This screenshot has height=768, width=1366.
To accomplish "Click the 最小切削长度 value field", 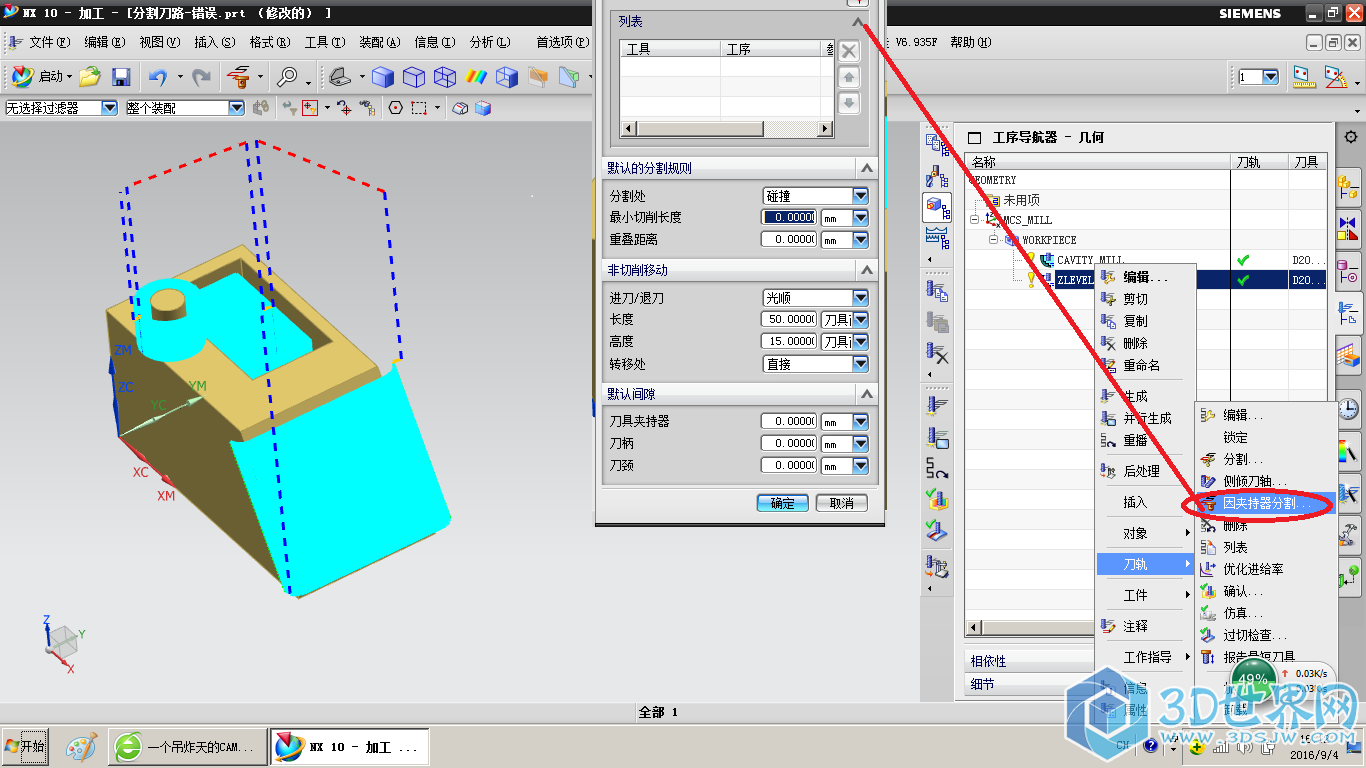I will pos(789,218).
